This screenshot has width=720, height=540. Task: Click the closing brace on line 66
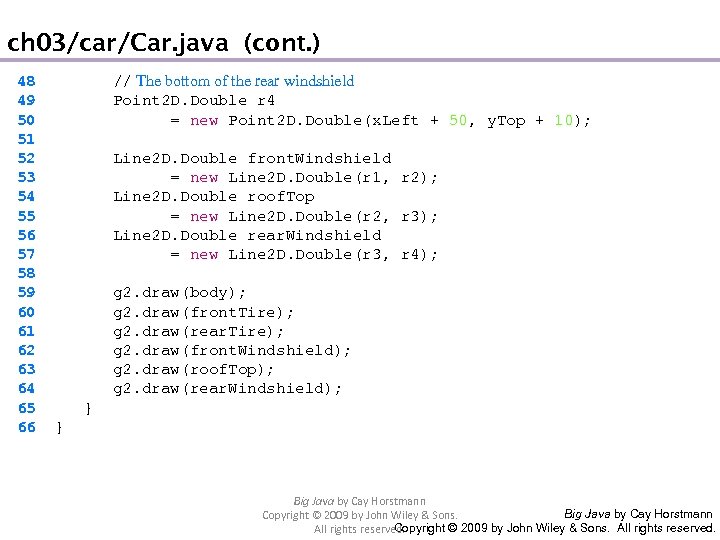point(59,428)
